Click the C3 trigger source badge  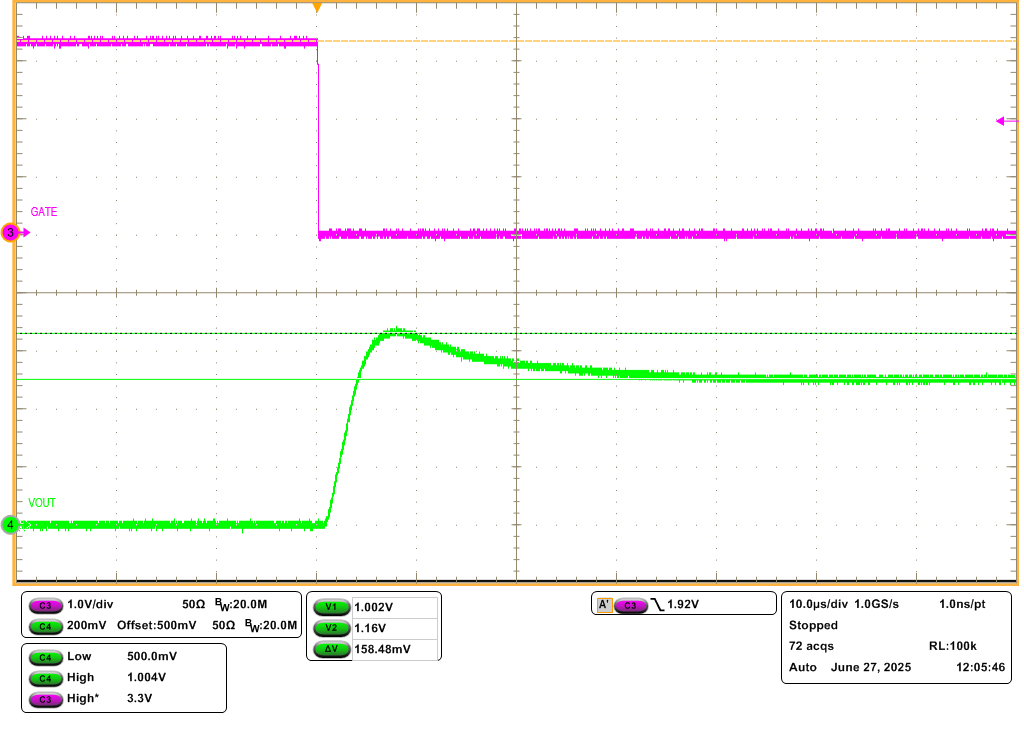tap(630, 605)
